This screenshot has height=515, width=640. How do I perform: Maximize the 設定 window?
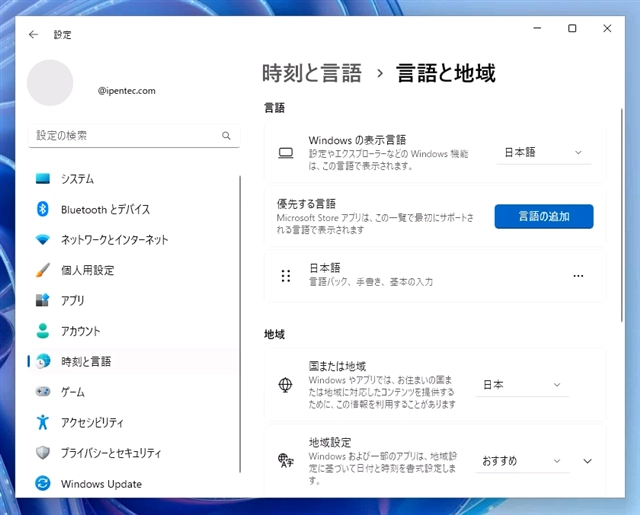[x=572, y=28]
